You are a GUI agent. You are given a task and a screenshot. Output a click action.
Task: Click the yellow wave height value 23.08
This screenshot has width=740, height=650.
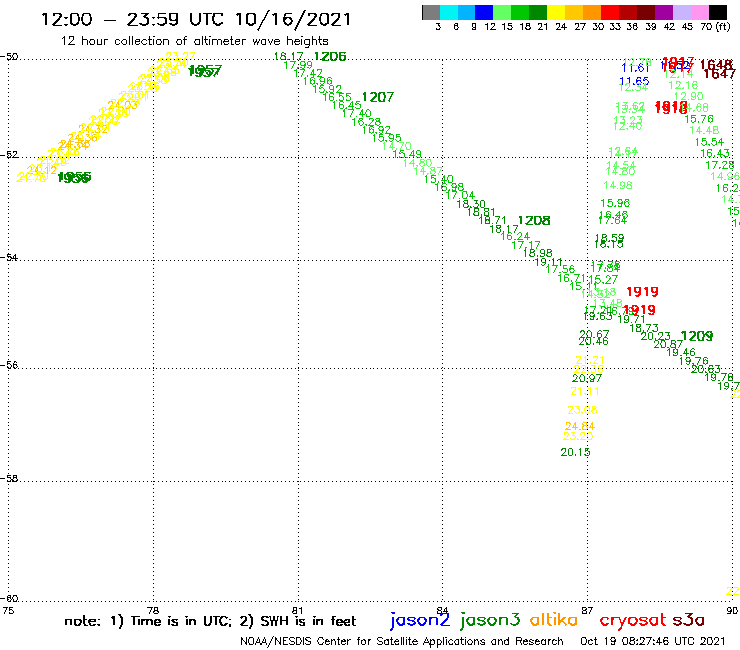tap(582, 410)
